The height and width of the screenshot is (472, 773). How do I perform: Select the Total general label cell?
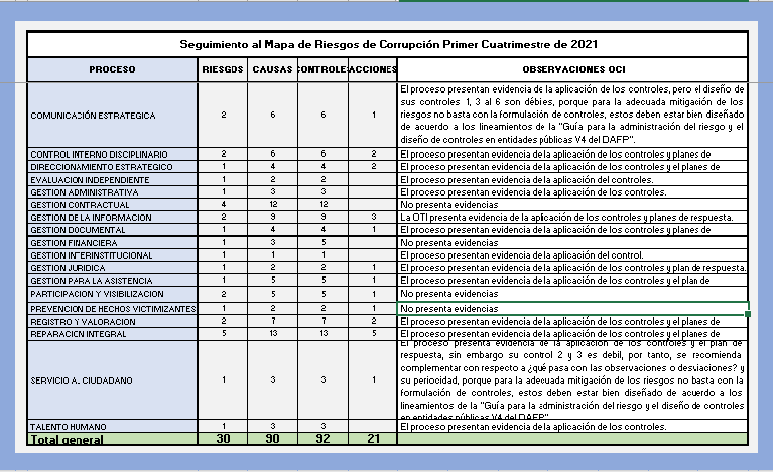pyautogui.click(x=112, y=439)
